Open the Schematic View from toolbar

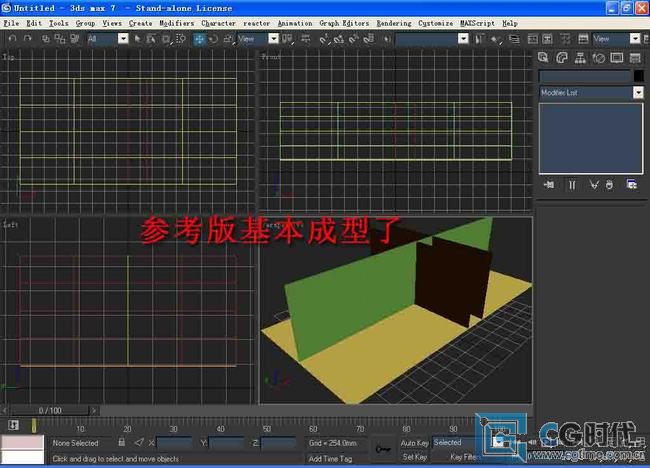548,39
